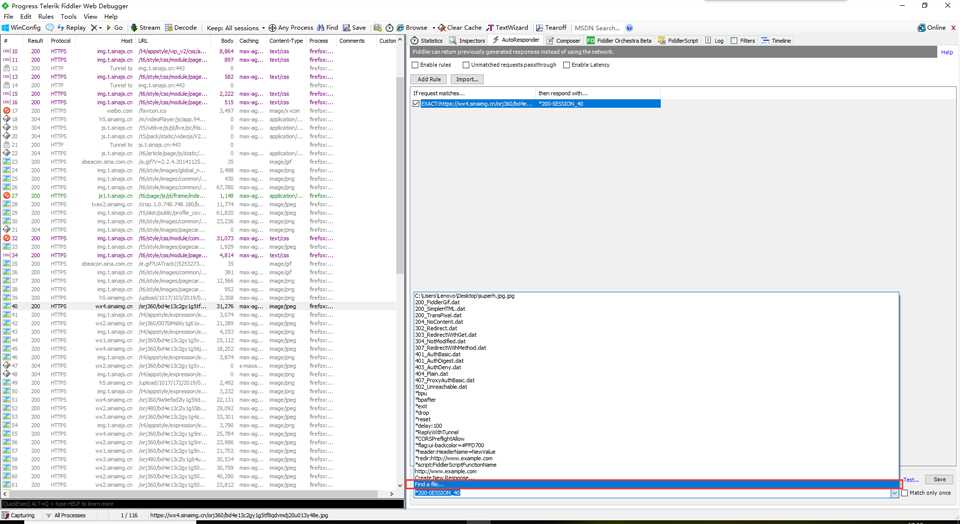Click the Import... button
The image size is (960, 524).
pyautogui.click(x=467, y=80)
